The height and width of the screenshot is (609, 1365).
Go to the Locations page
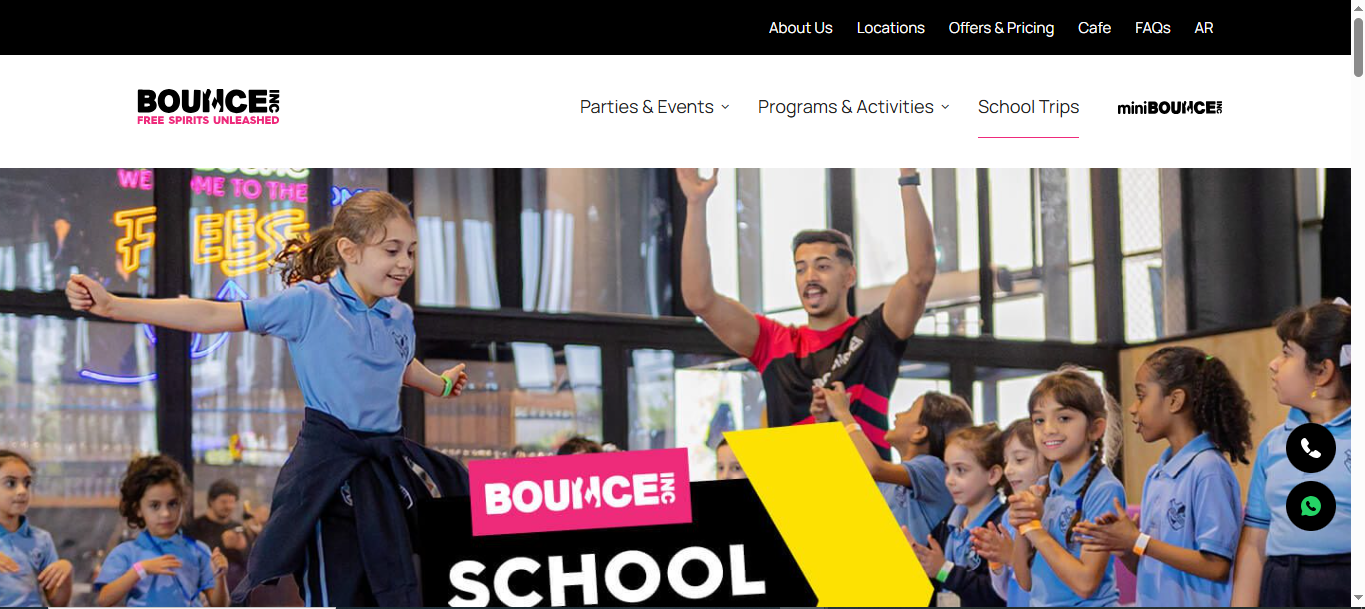890,28
